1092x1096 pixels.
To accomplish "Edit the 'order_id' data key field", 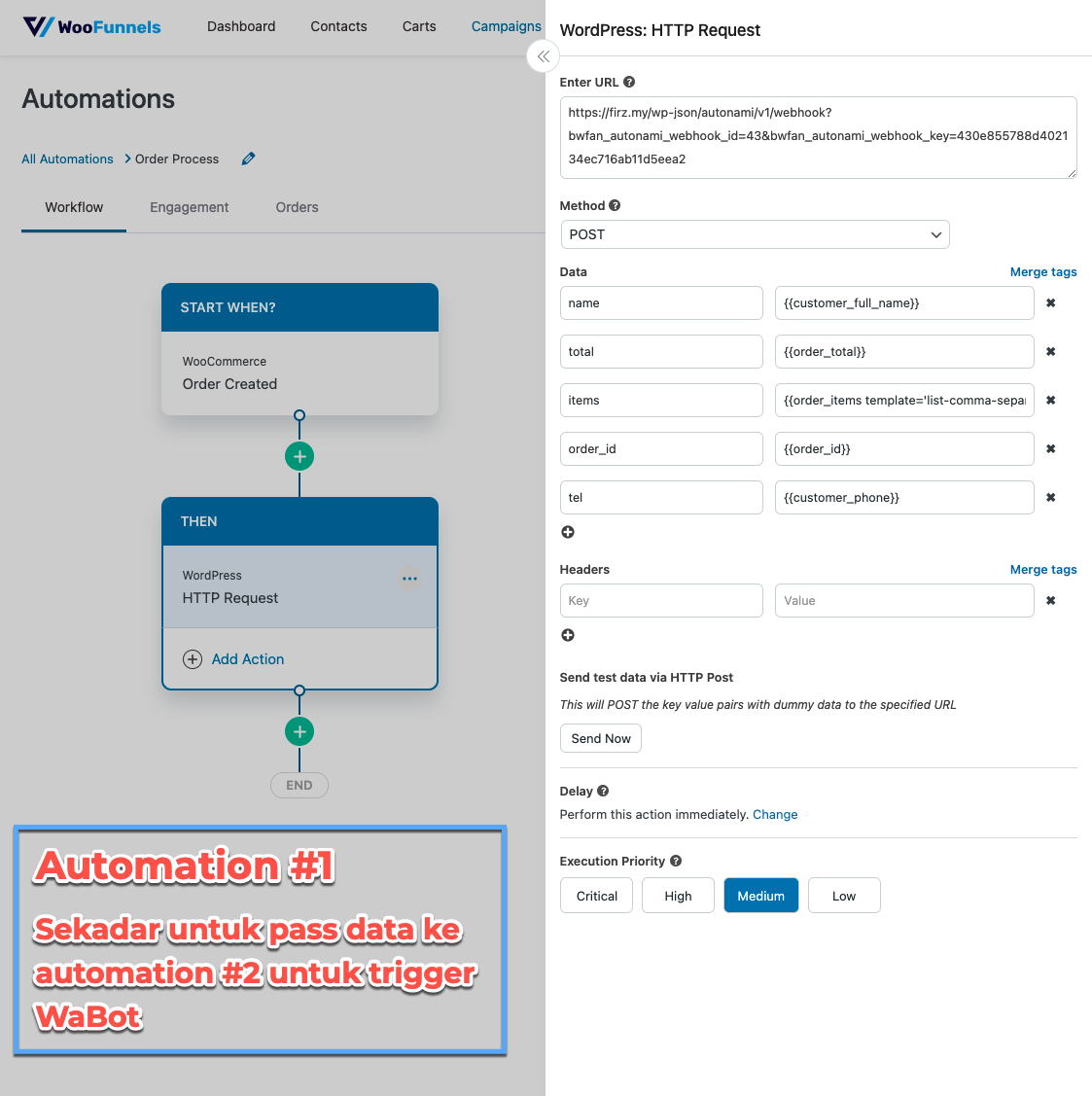I will (x=661, y=448).
